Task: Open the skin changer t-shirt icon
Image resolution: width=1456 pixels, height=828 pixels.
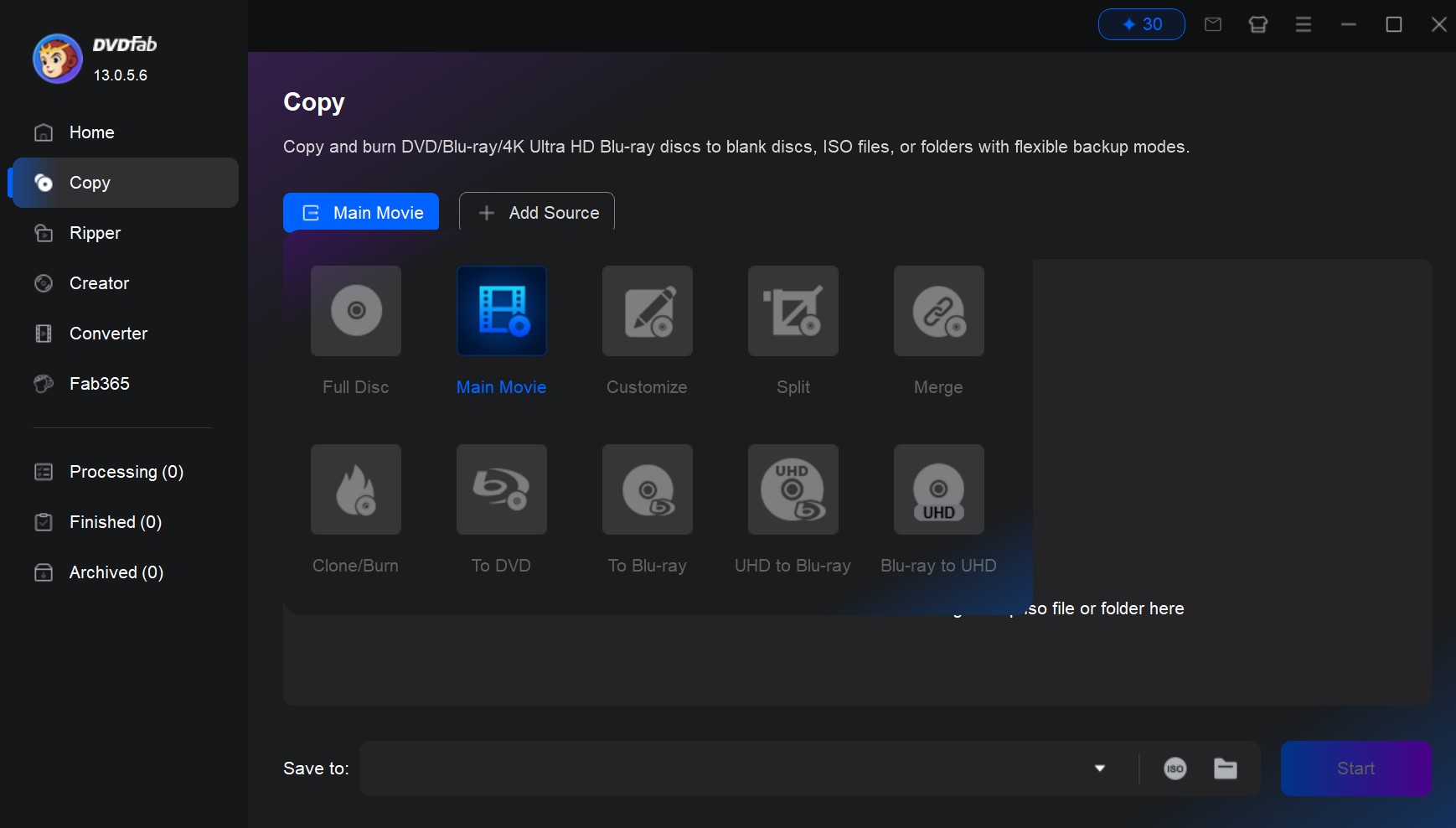Action: [1259, 24]
